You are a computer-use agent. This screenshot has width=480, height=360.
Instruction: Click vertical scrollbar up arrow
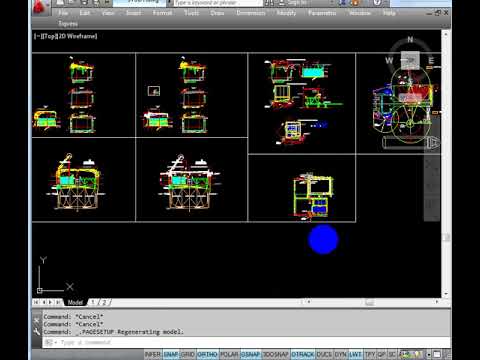click(x=446, y=34)
